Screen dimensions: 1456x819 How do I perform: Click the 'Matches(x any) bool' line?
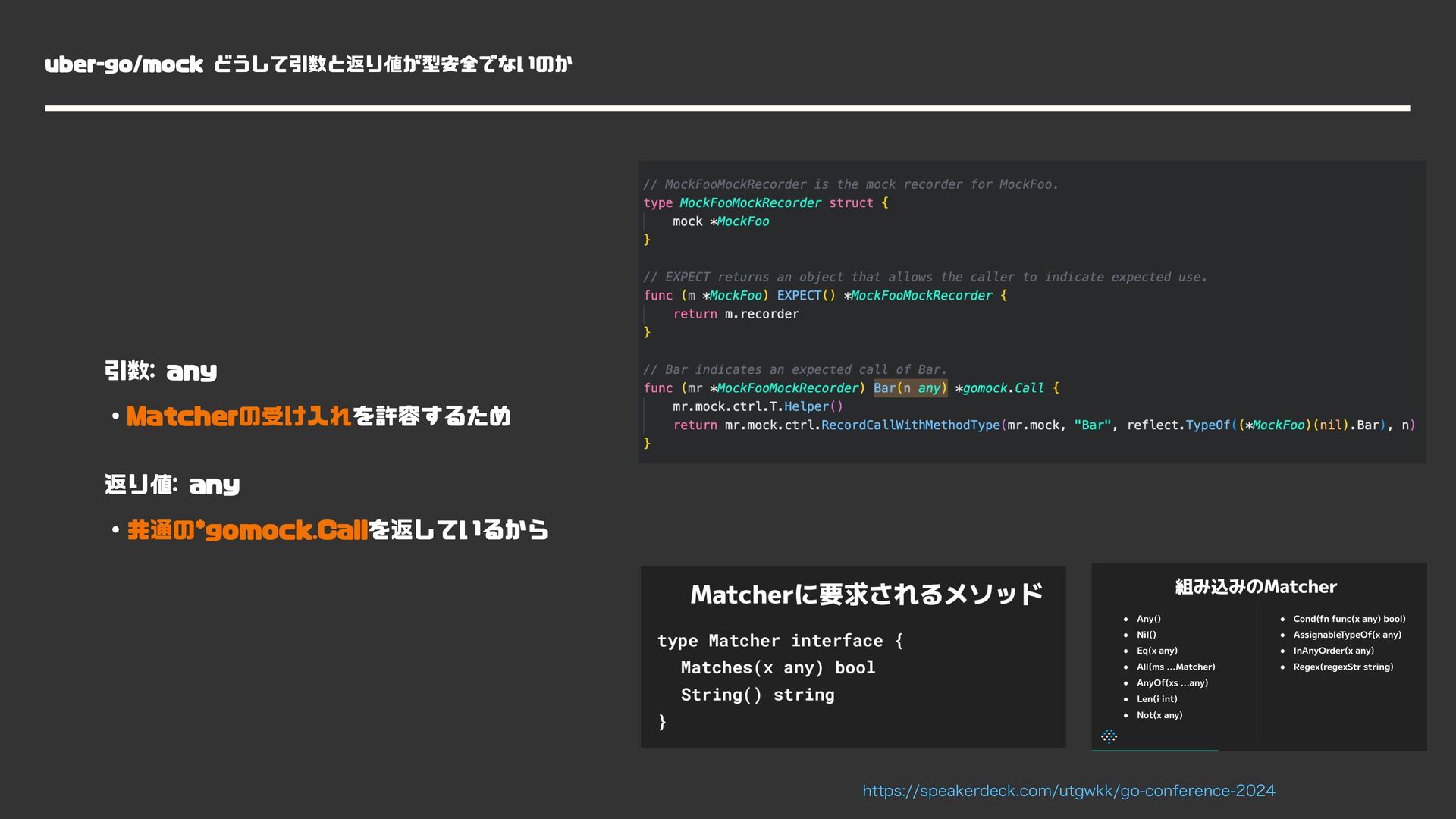[x=778, y=668]
